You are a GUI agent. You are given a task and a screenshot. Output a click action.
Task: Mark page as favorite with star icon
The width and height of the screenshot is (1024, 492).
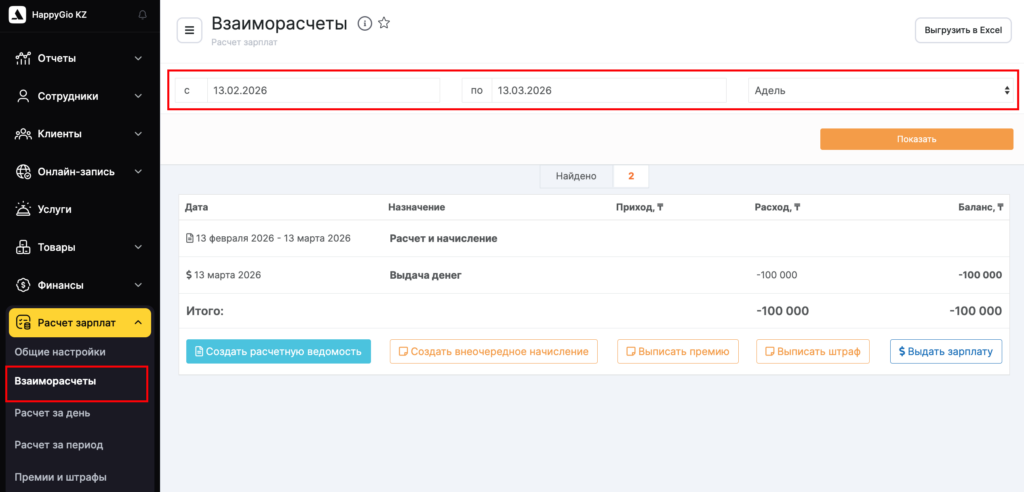(x=384, y=24)
